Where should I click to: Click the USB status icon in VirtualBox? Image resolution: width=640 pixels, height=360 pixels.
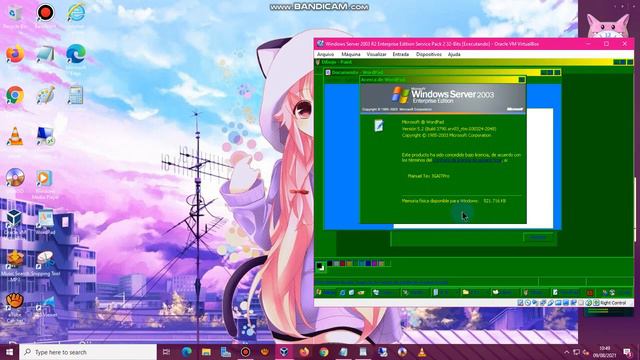pos(551,303)
